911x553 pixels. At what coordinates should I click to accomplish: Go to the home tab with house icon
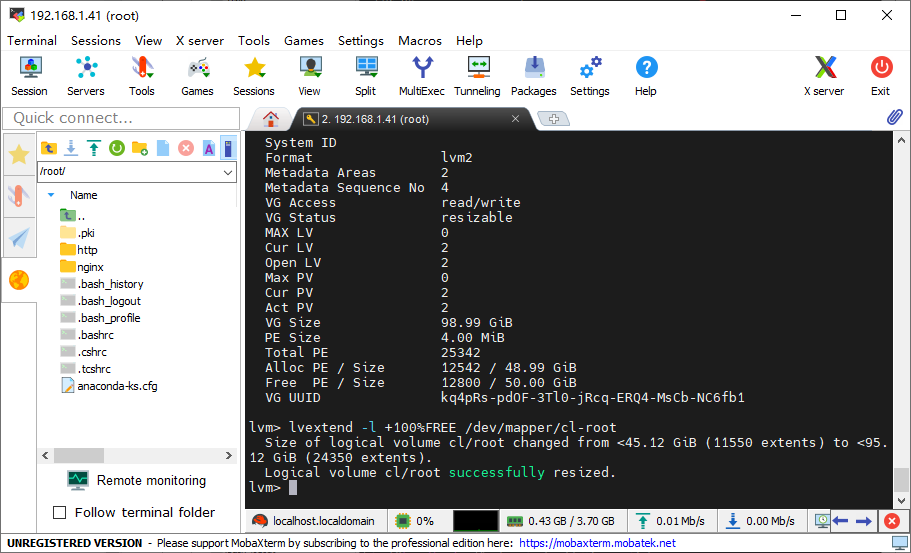click(x=270, y=119)
